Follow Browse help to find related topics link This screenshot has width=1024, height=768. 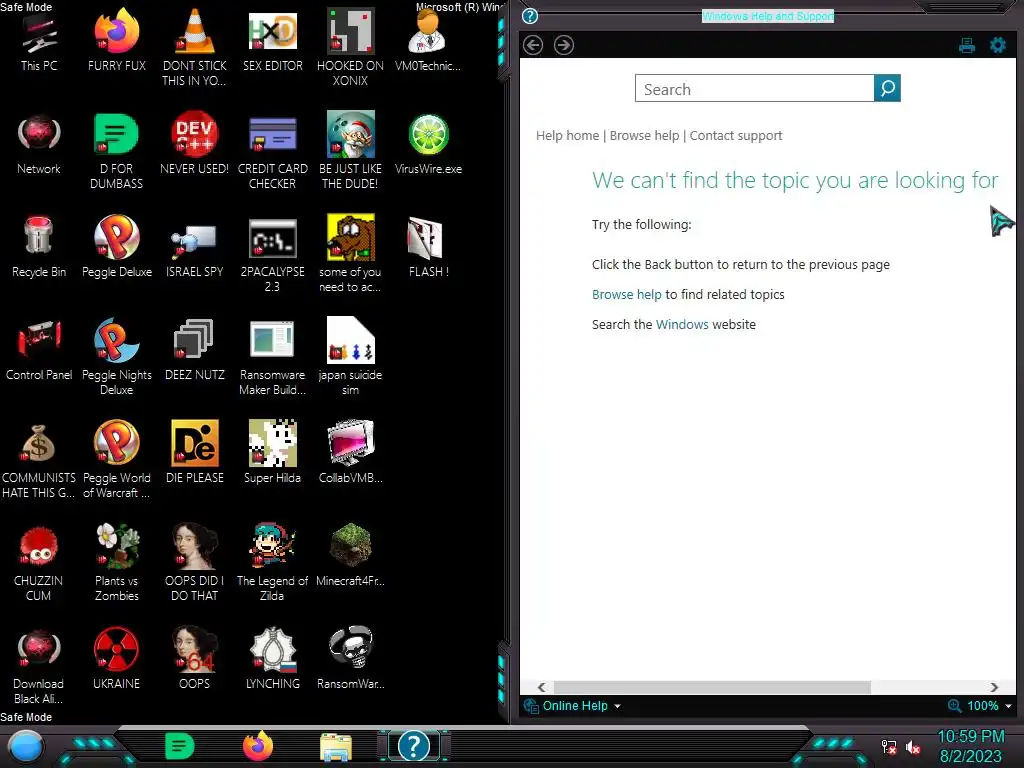click(626, 295)
